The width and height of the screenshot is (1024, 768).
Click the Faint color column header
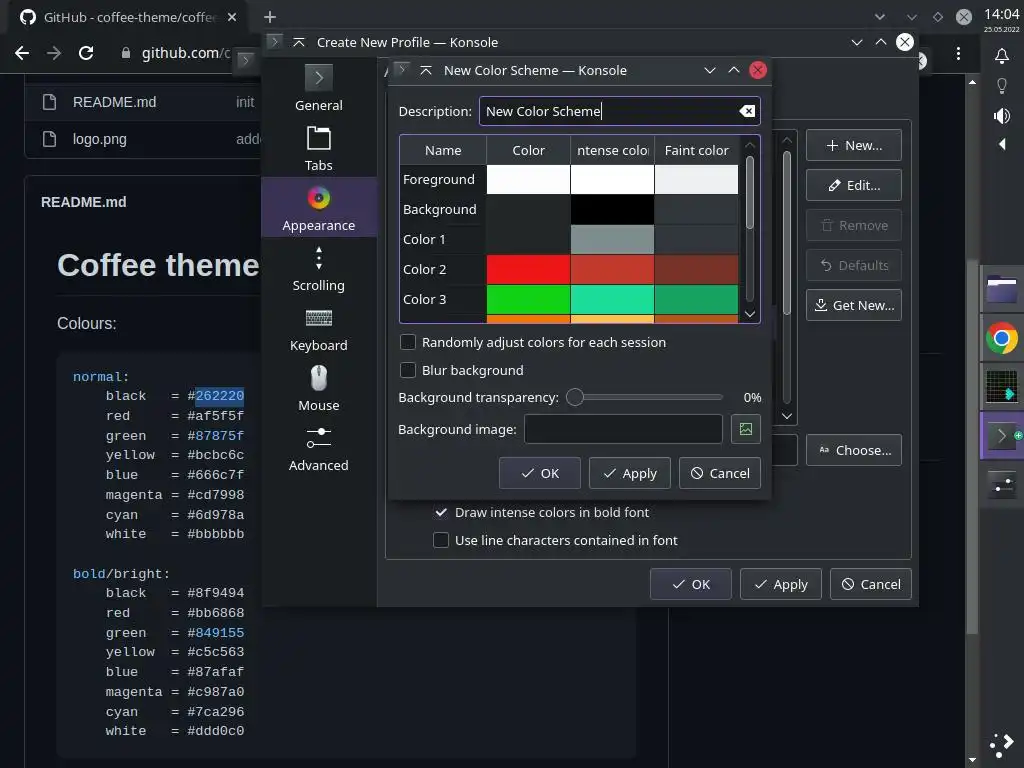pos(696,150)
